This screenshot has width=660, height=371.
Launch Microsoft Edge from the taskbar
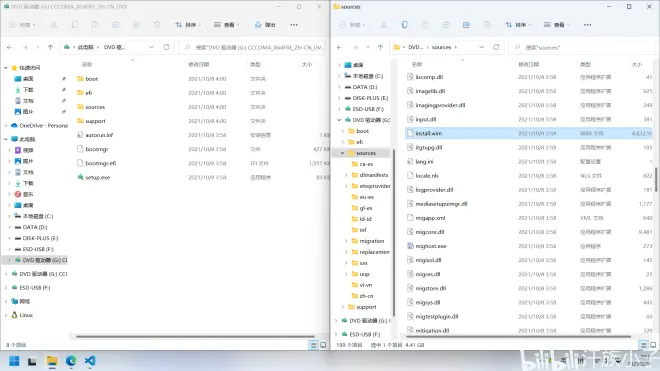[x=71, y=361]
